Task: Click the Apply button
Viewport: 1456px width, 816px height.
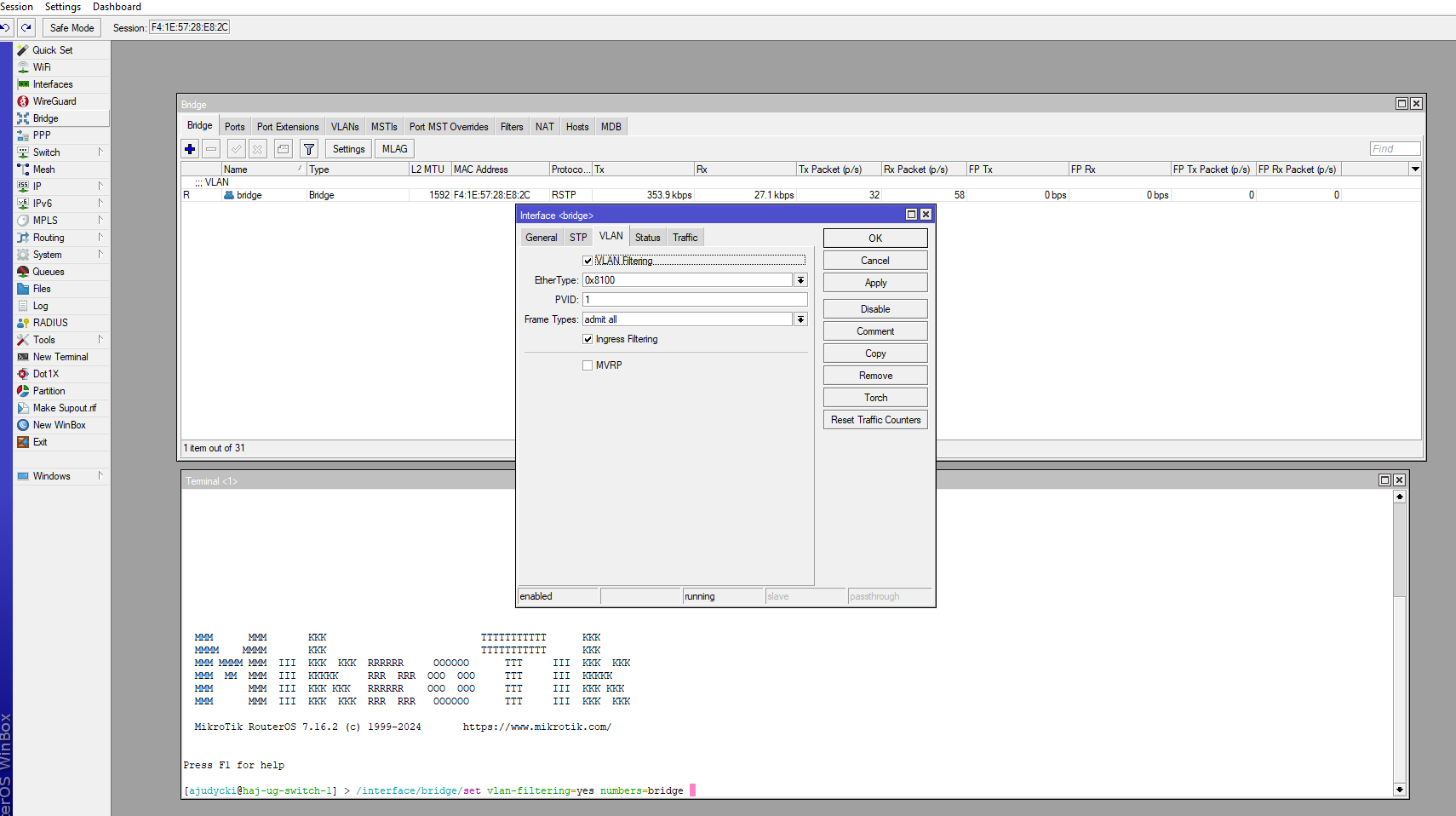Action: (875, 283)
